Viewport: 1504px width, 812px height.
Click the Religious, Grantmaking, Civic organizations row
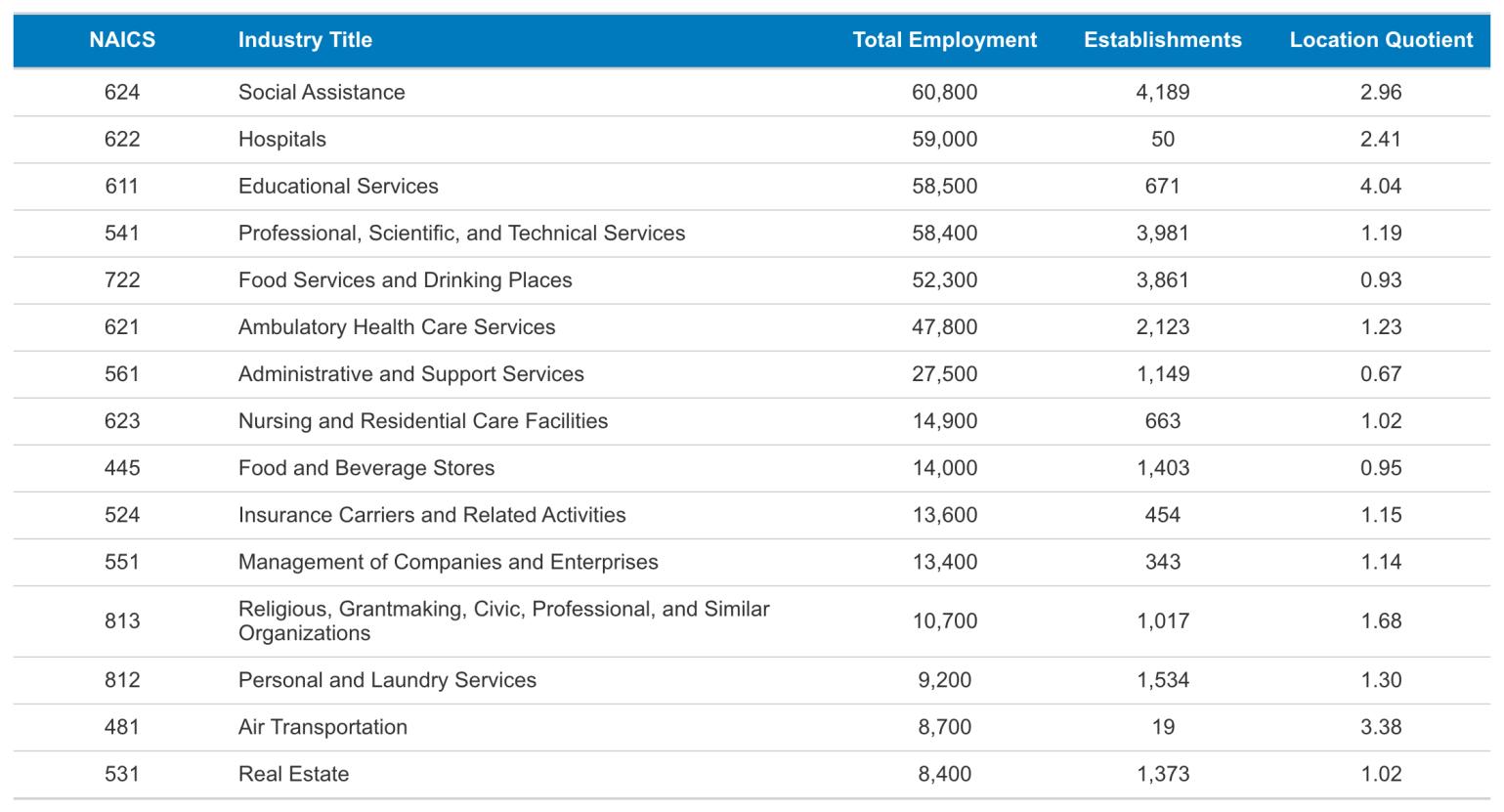tap(503, 620)
